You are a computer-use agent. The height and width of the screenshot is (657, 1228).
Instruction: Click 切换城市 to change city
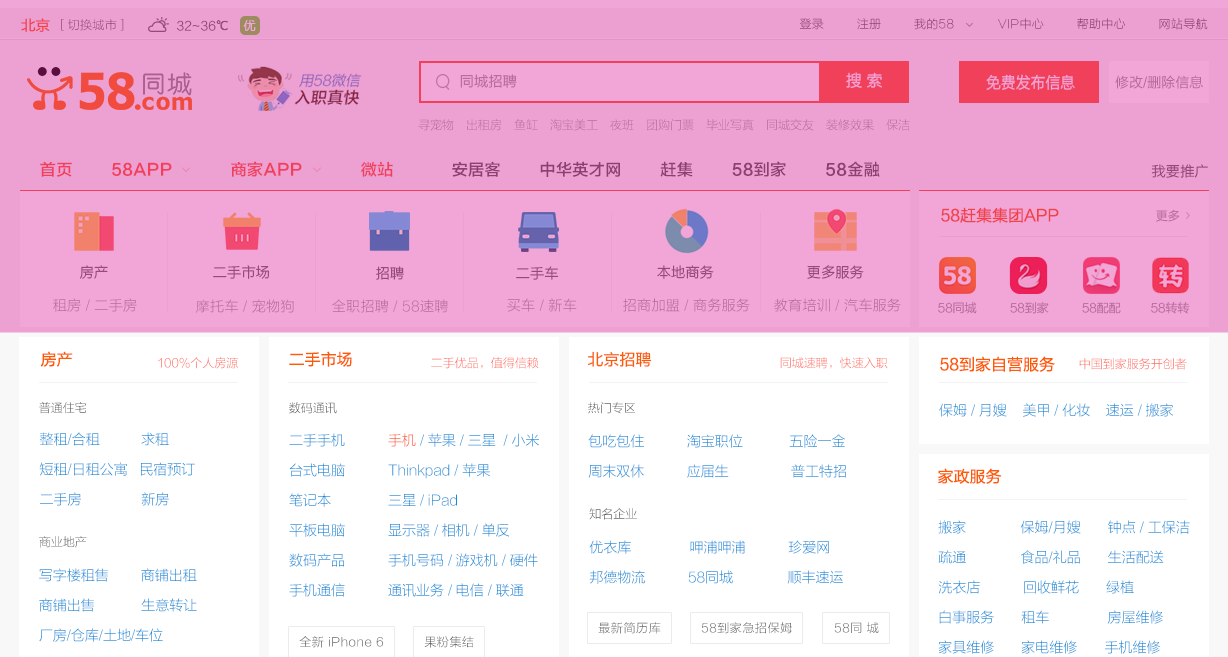[91, 24]
